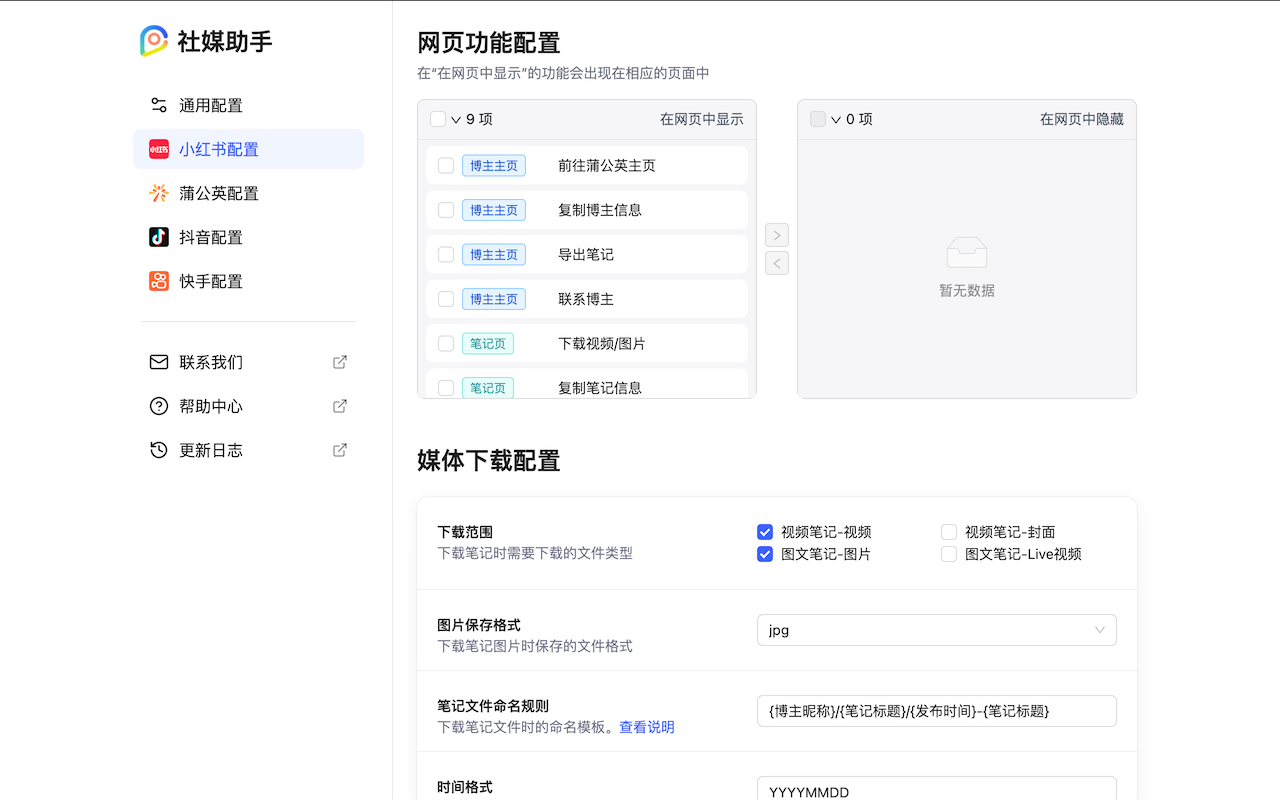Select the 快手配置 Kuaishou icon

pos(158,281)
